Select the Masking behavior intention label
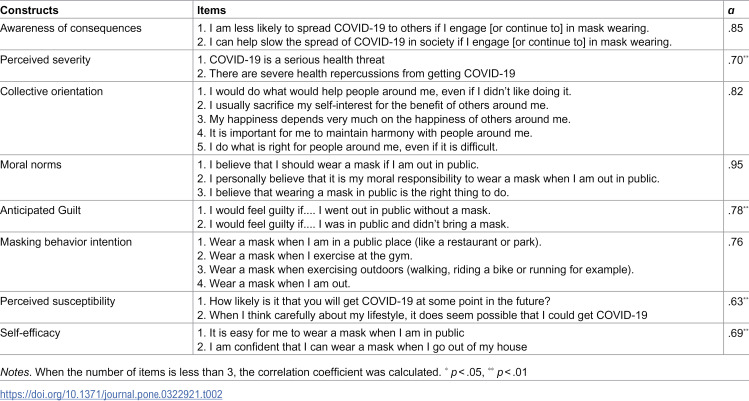The image size is (749, 401). pyautogui.click(x=66, y=242)
